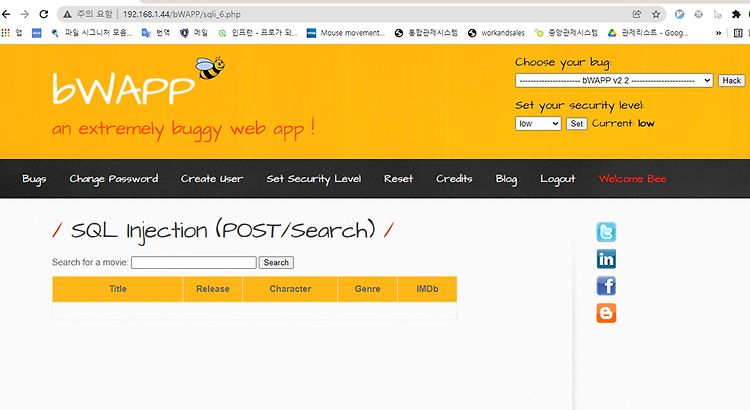The image size is (750, 410).
Task: Open the 통합관제시스템 bookmark
Action: (x=426, y=33)
